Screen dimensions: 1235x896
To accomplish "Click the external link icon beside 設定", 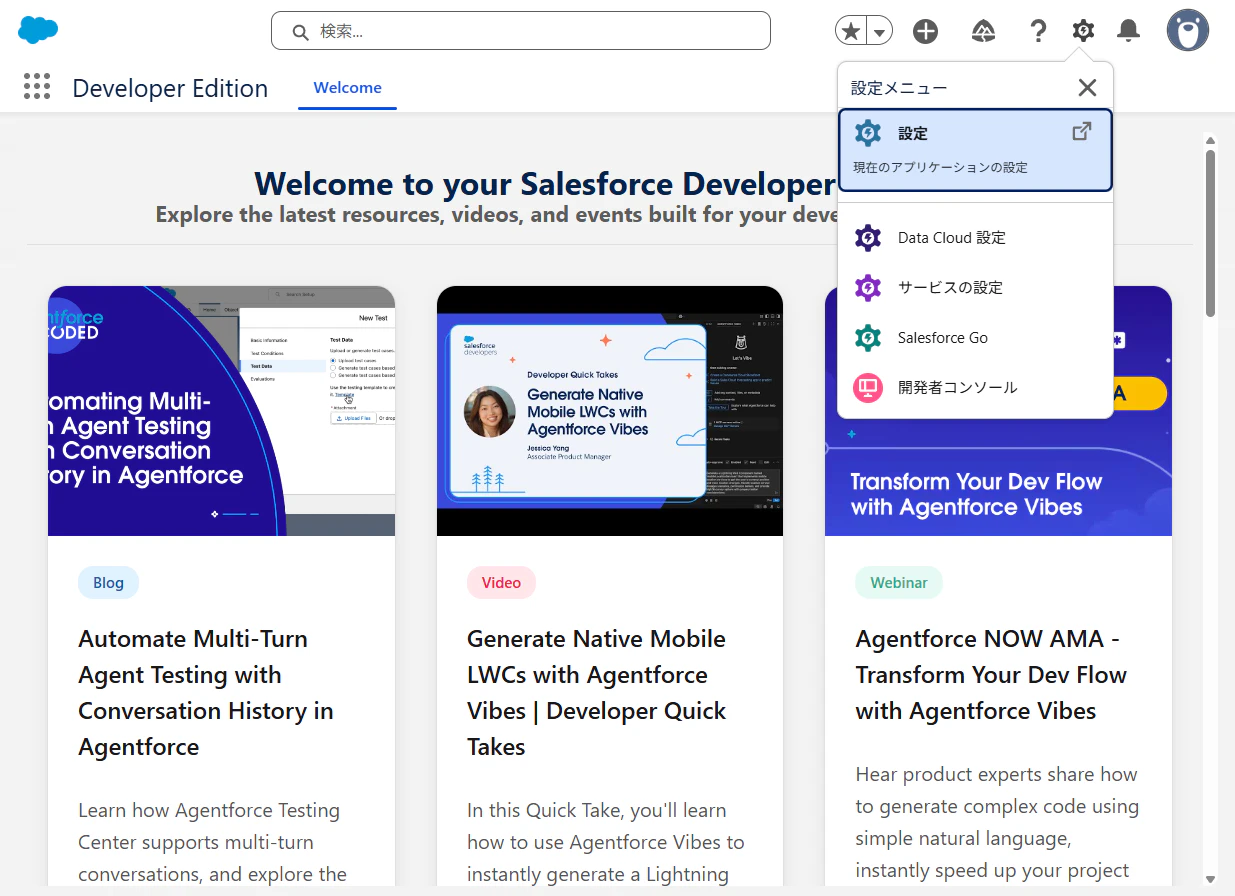I will click(1082, 131).
